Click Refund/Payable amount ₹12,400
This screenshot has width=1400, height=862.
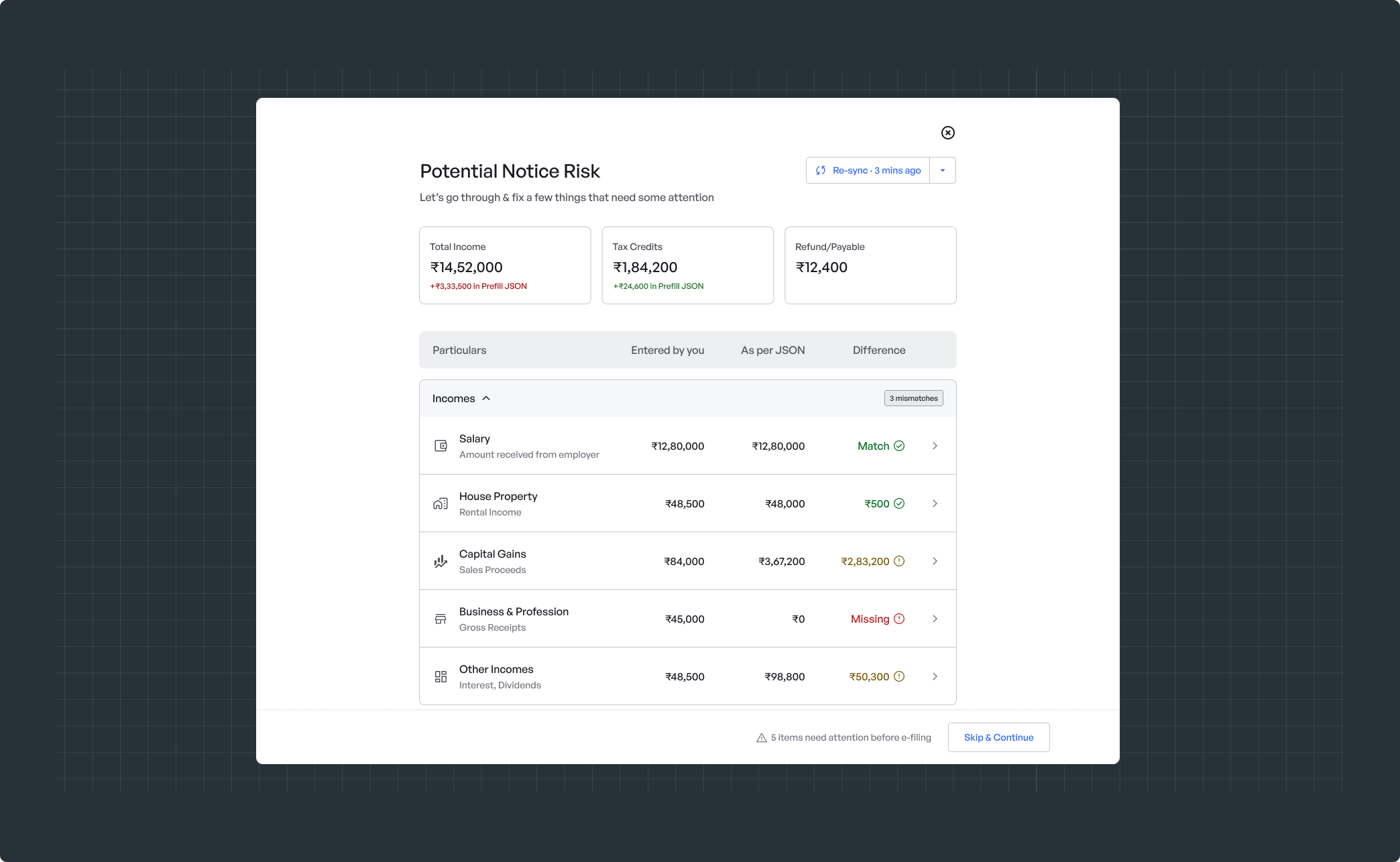(821, 267)
